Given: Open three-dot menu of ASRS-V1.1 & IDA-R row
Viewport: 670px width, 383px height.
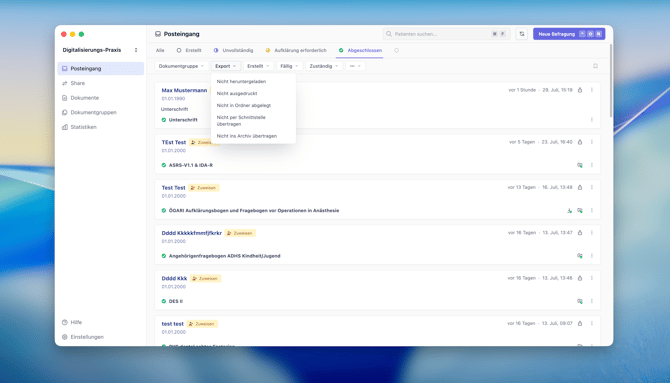Looking at the screenshot, I should 592,165.
